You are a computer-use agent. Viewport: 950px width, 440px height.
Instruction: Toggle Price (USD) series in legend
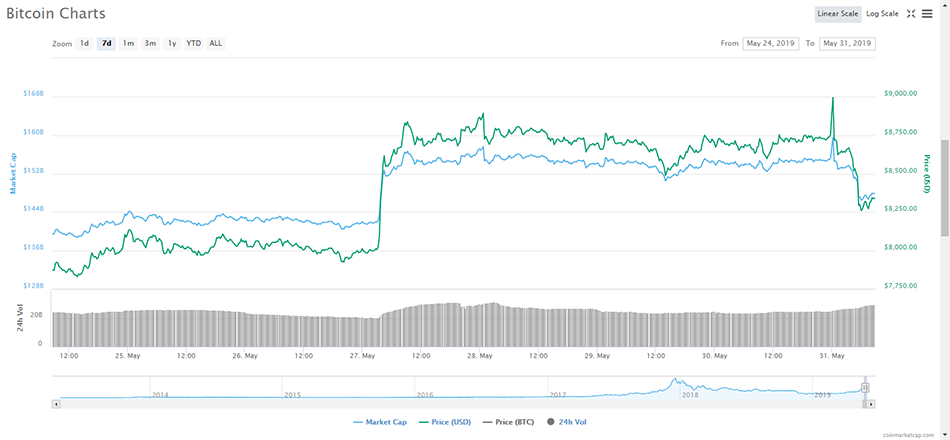(x=446, y=423)
